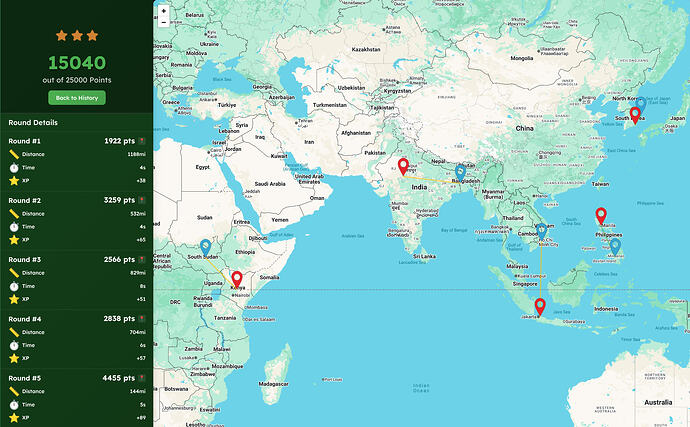Click the 532mi distance value
Viewport: 690px width, 427px height.
point(138,214)
